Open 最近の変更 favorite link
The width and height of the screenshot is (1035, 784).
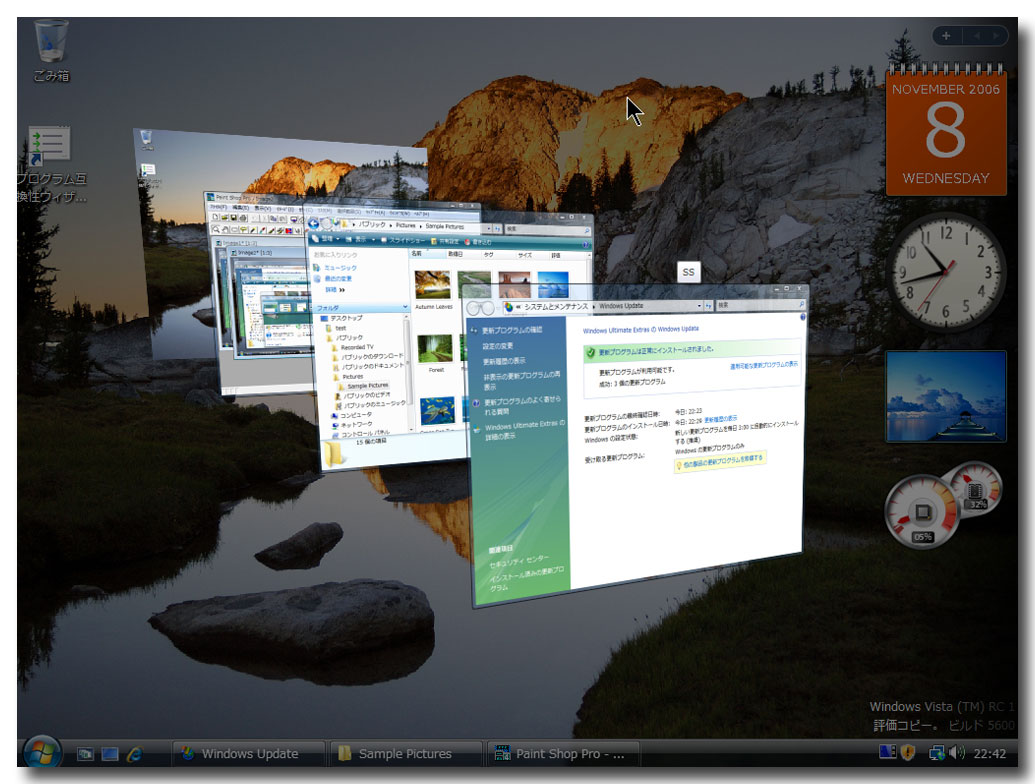tap(338, 278)
